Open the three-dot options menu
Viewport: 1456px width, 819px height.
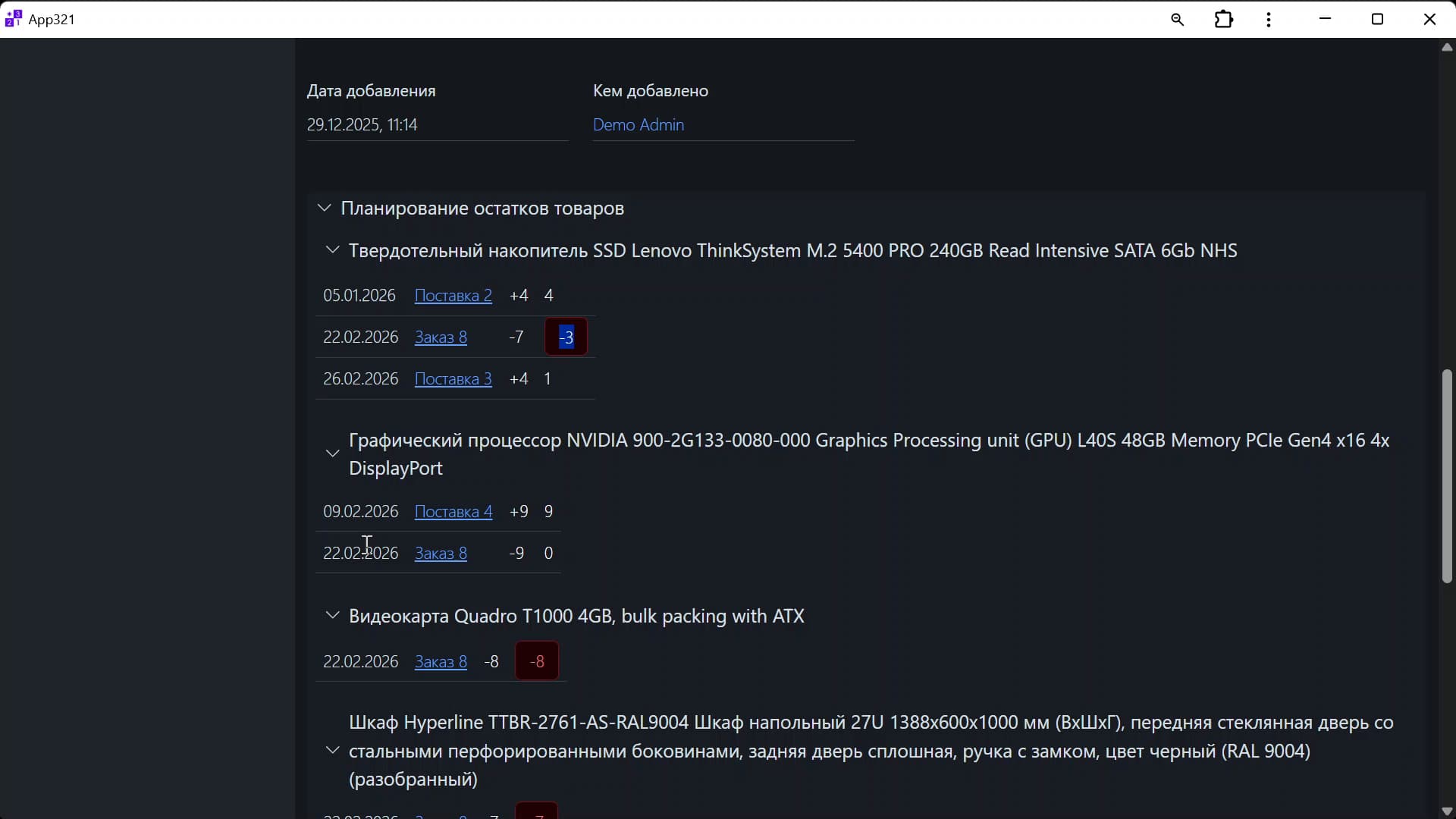1269,20
